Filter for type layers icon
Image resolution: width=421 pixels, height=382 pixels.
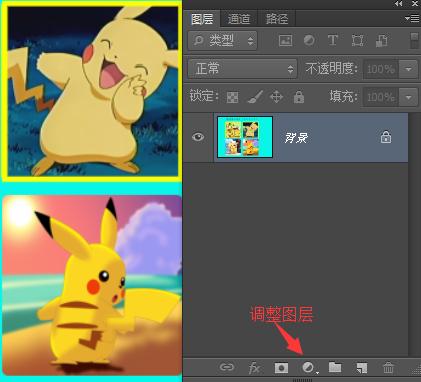tap(333, 40)
